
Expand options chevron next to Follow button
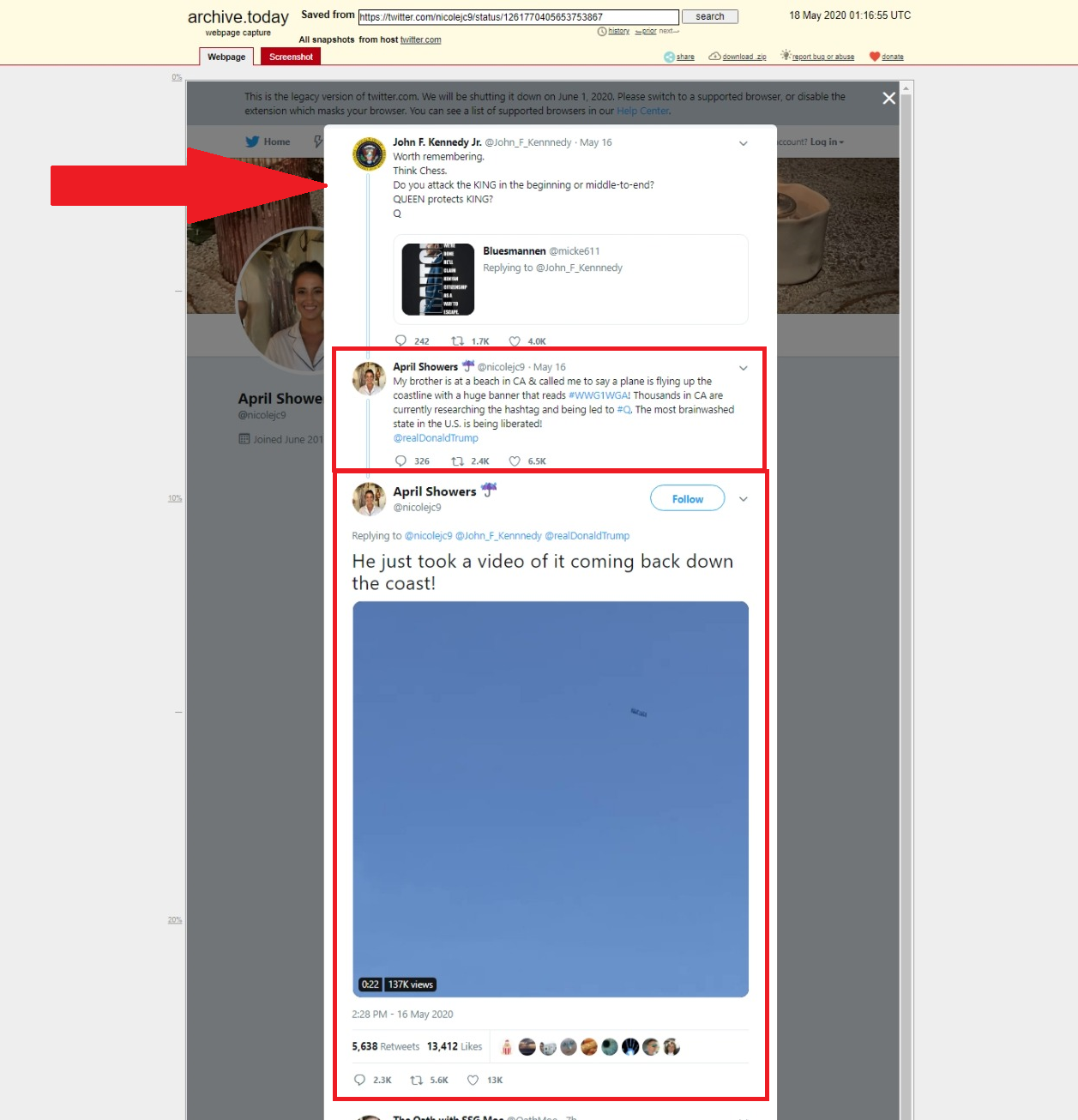[x=744, y=499]
